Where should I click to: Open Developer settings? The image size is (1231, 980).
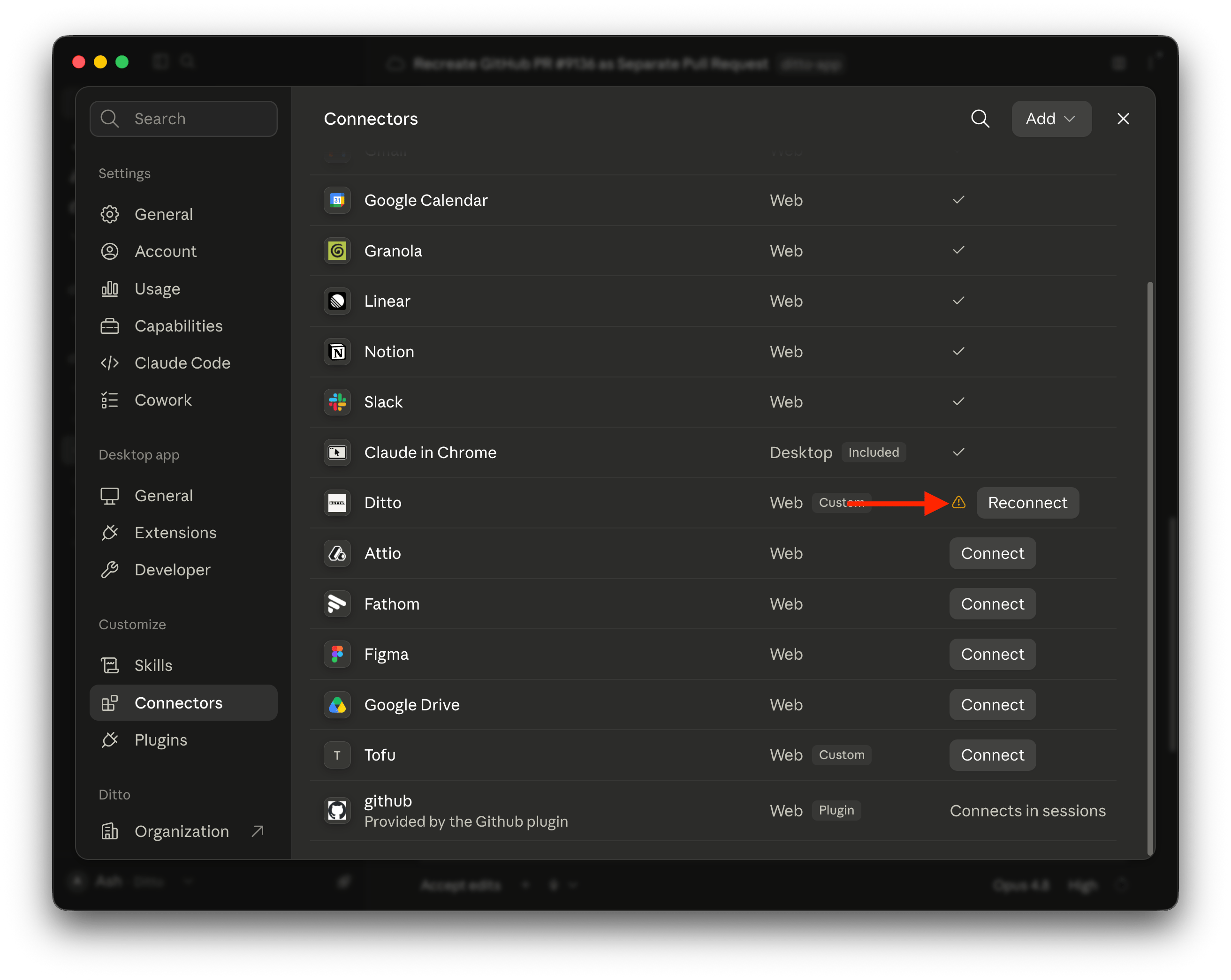click(183, 570)
